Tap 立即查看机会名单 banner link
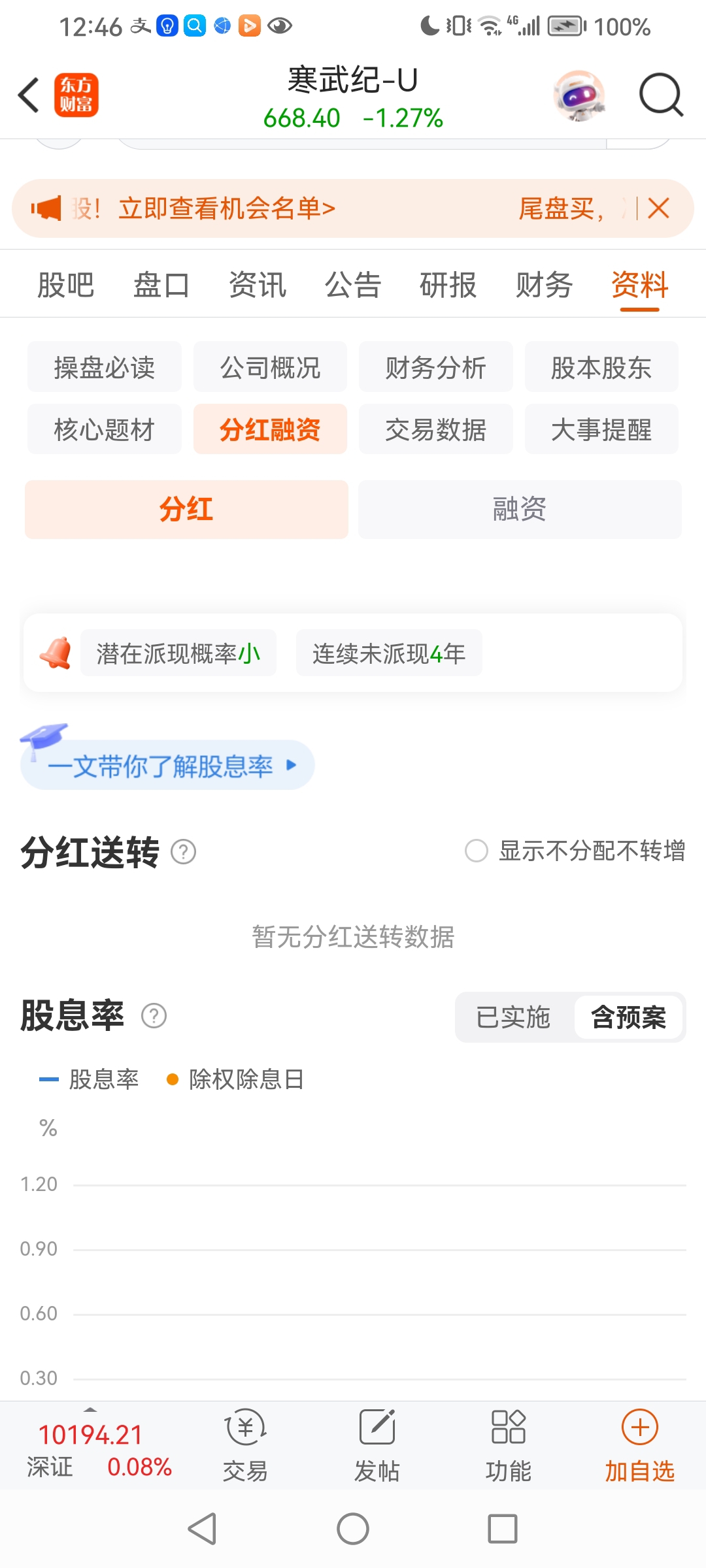Image resolution: width=706 pixels, height=1568 pixels. pos(227,208)
